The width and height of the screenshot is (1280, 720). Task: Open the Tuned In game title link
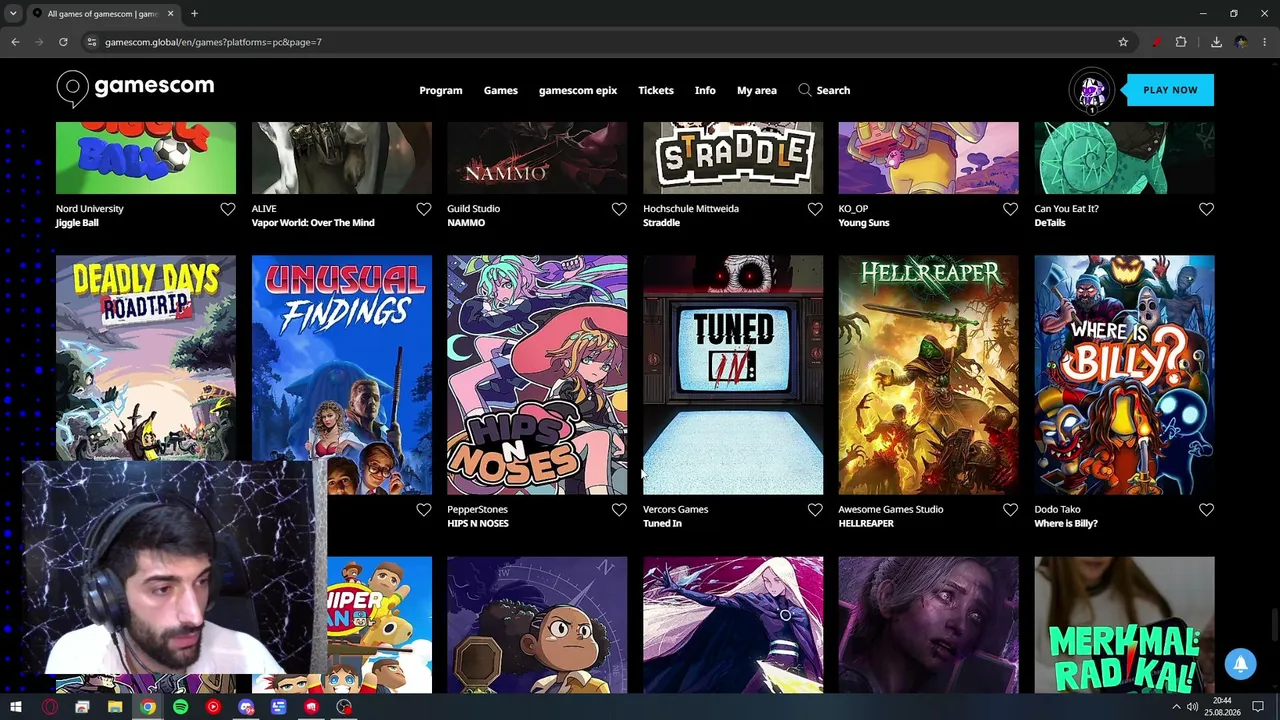[x=662, y=524]
